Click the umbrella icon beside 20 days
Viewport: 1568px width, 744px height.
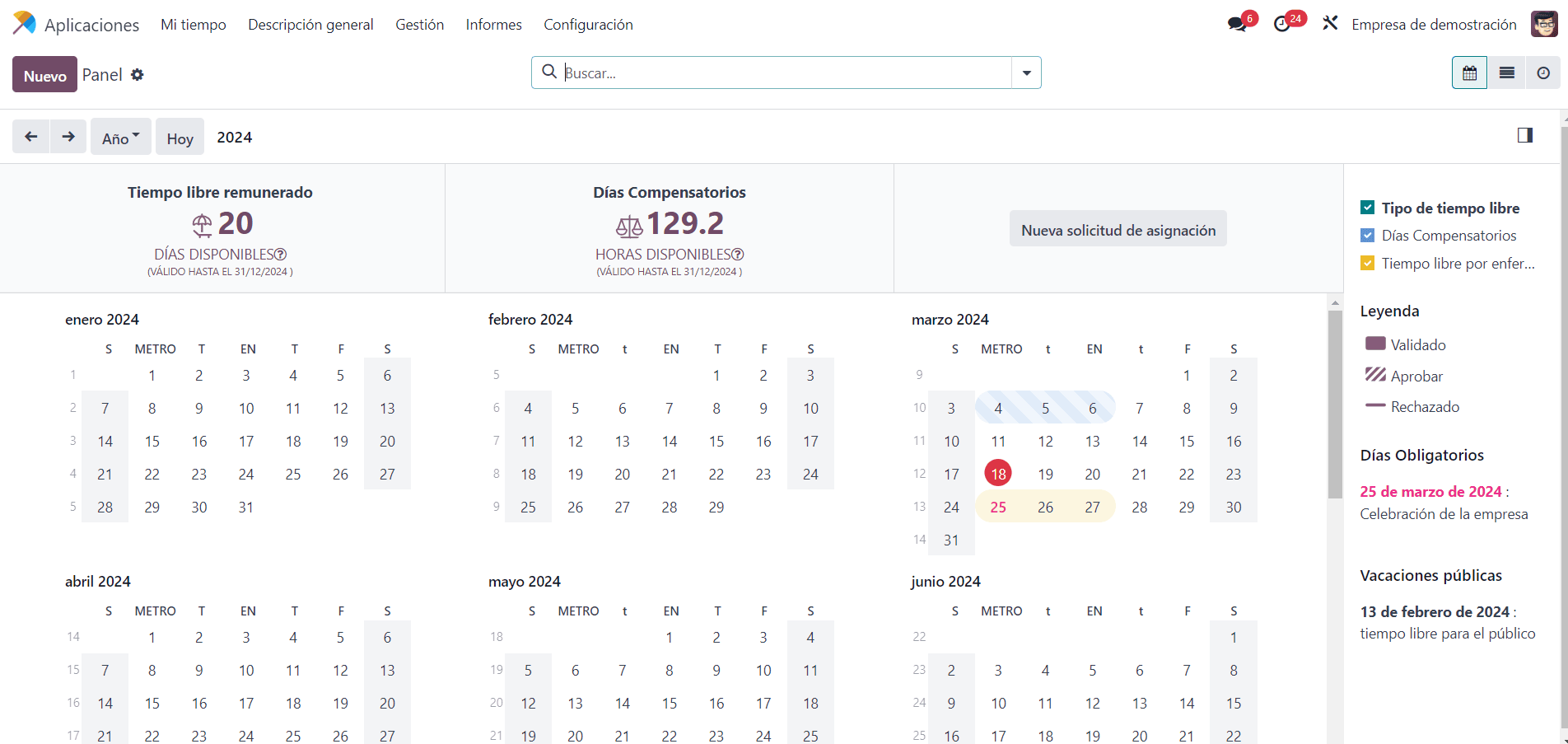coord(202,225)
